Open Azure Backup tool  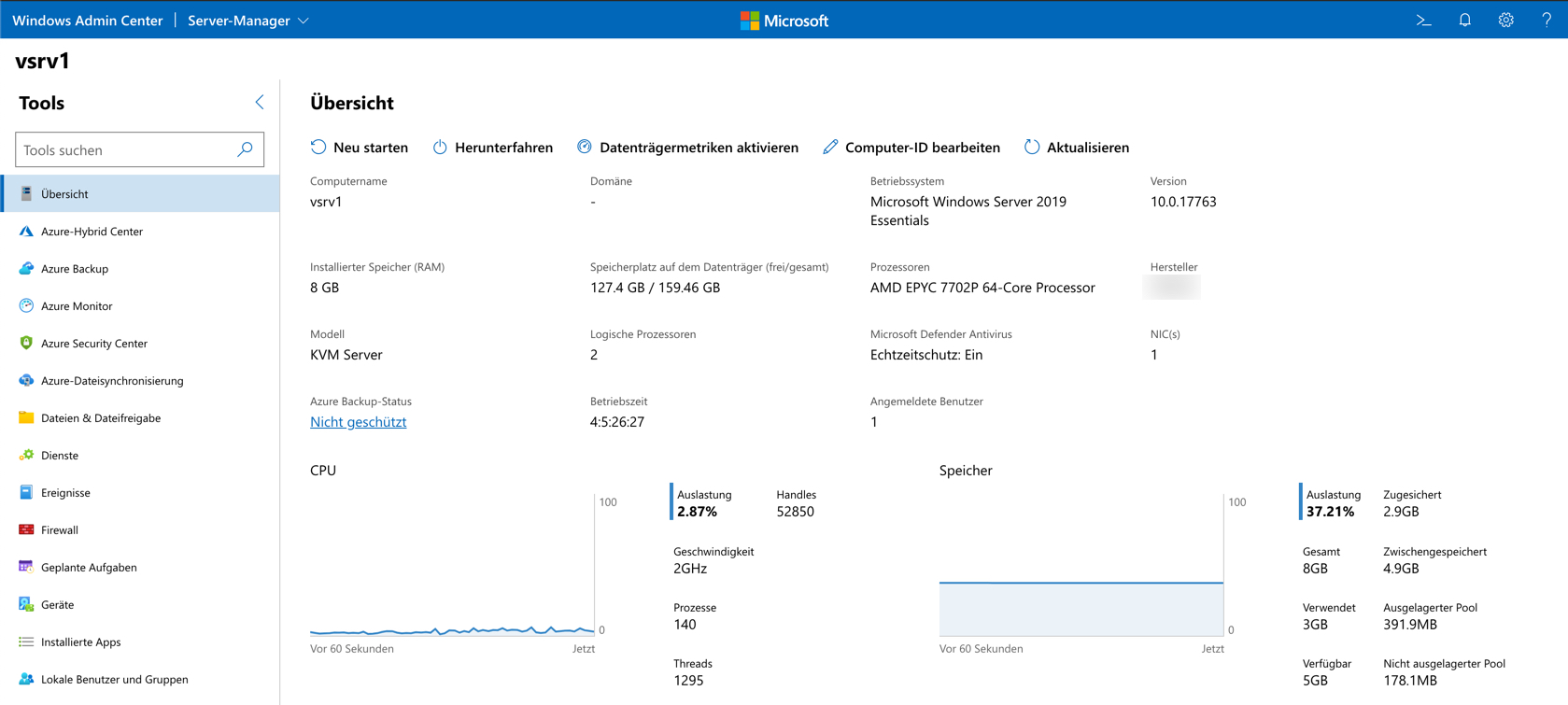click(140, 268)
